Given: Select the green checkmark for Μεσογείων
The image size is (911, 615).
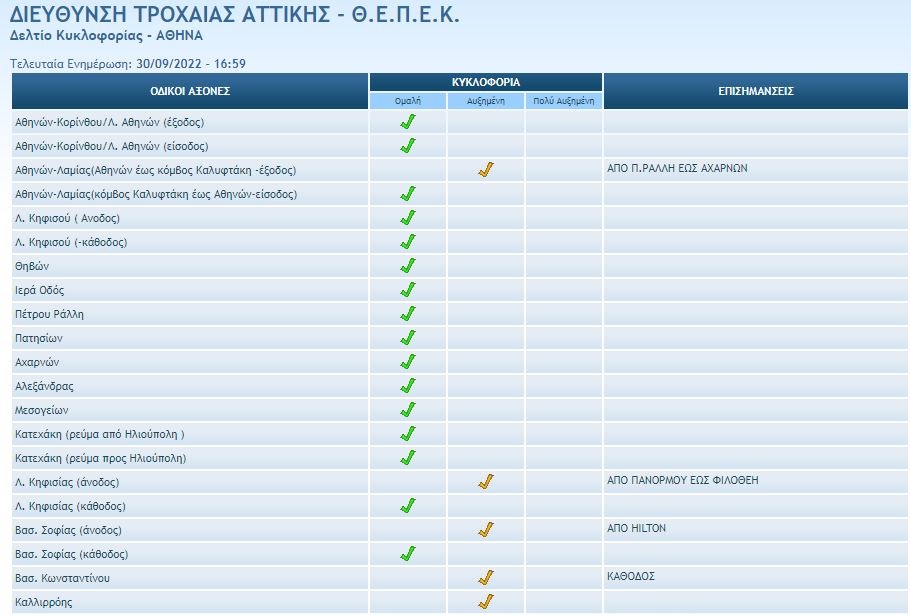Looking at the screenshot, I should [x=406, y=409].
